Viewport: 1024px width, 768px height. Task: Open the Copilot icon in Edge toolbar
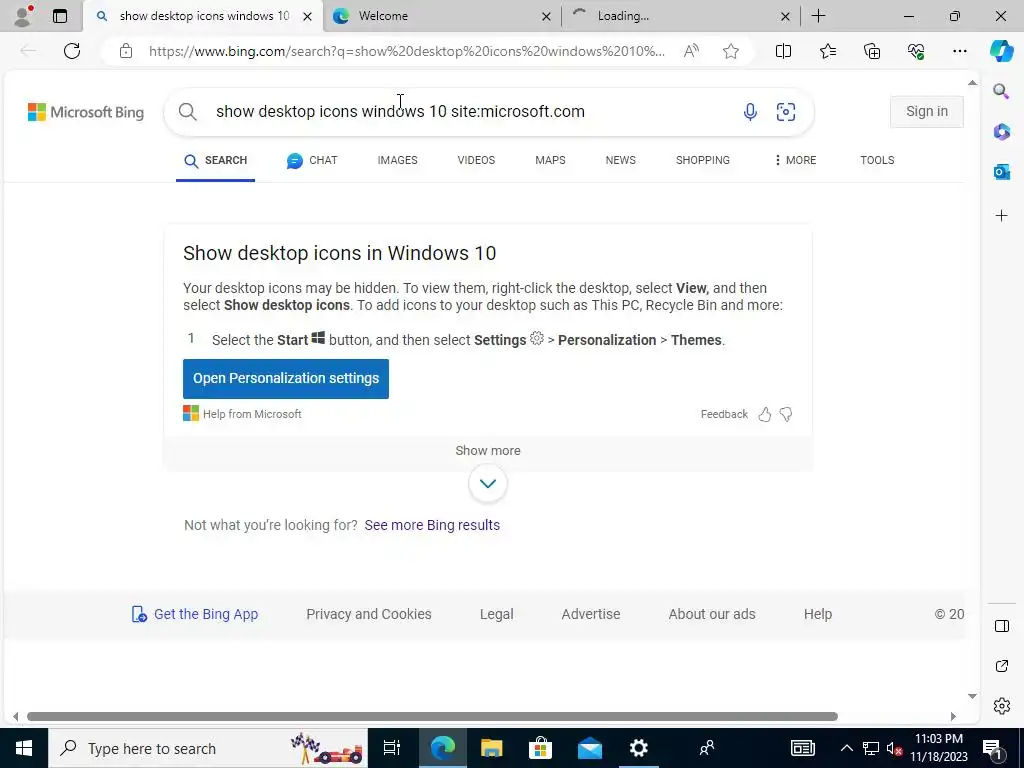pyautogui.click(x=1001, y=51)
